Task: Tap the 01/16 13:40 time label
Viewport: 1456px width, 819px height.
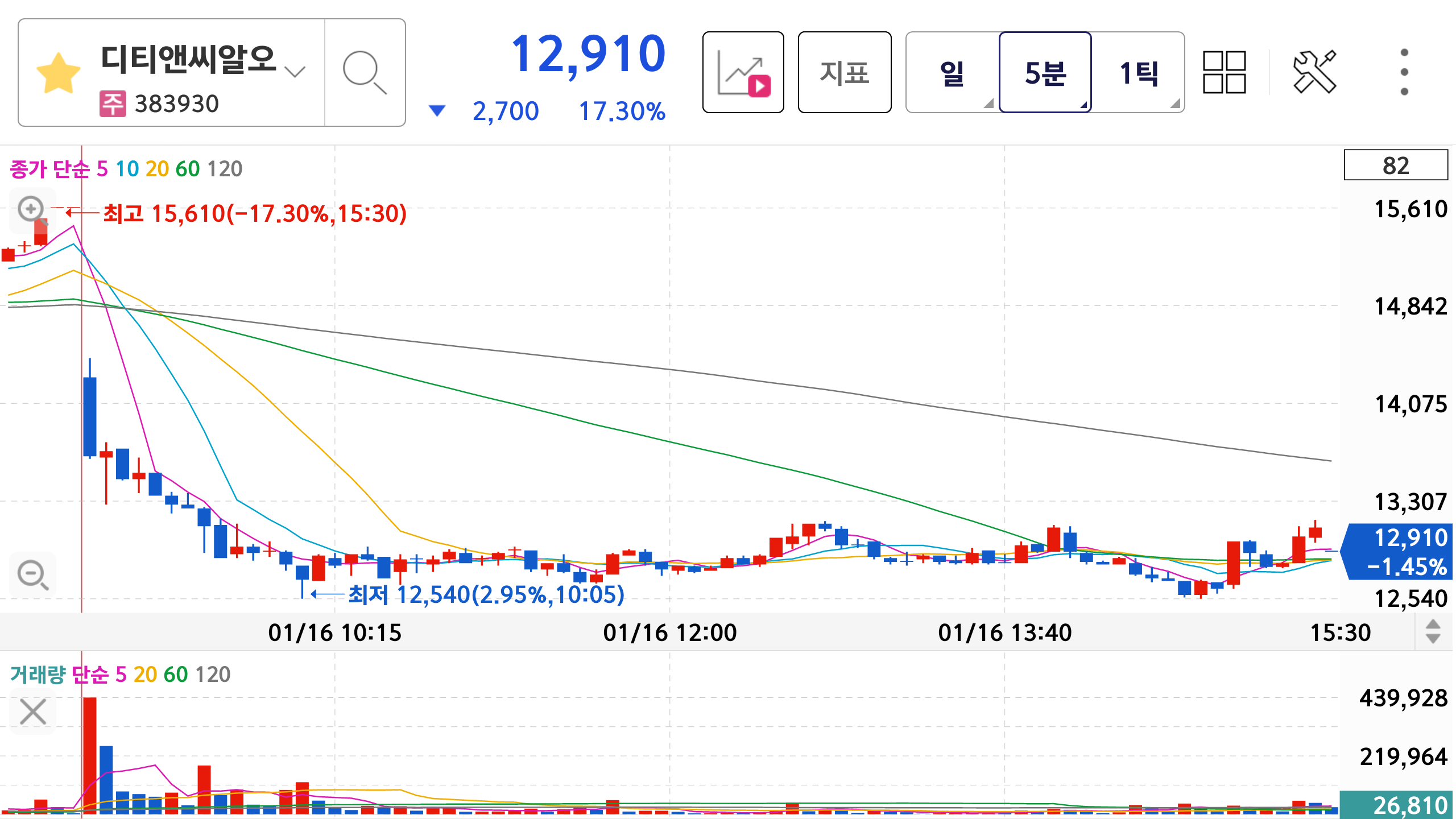Action: [1005, 632]
